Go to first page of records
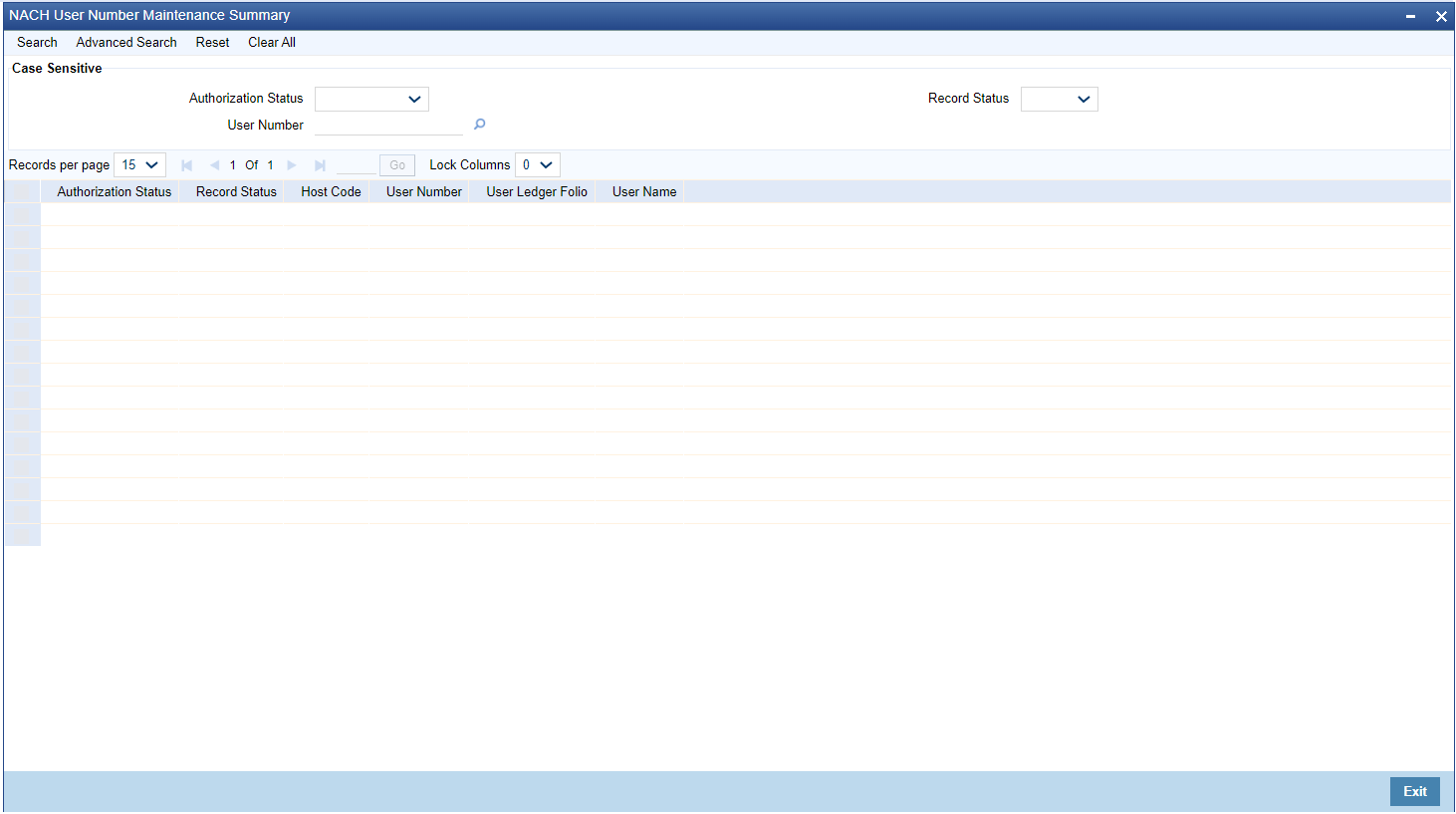 [x=186, y=165]
